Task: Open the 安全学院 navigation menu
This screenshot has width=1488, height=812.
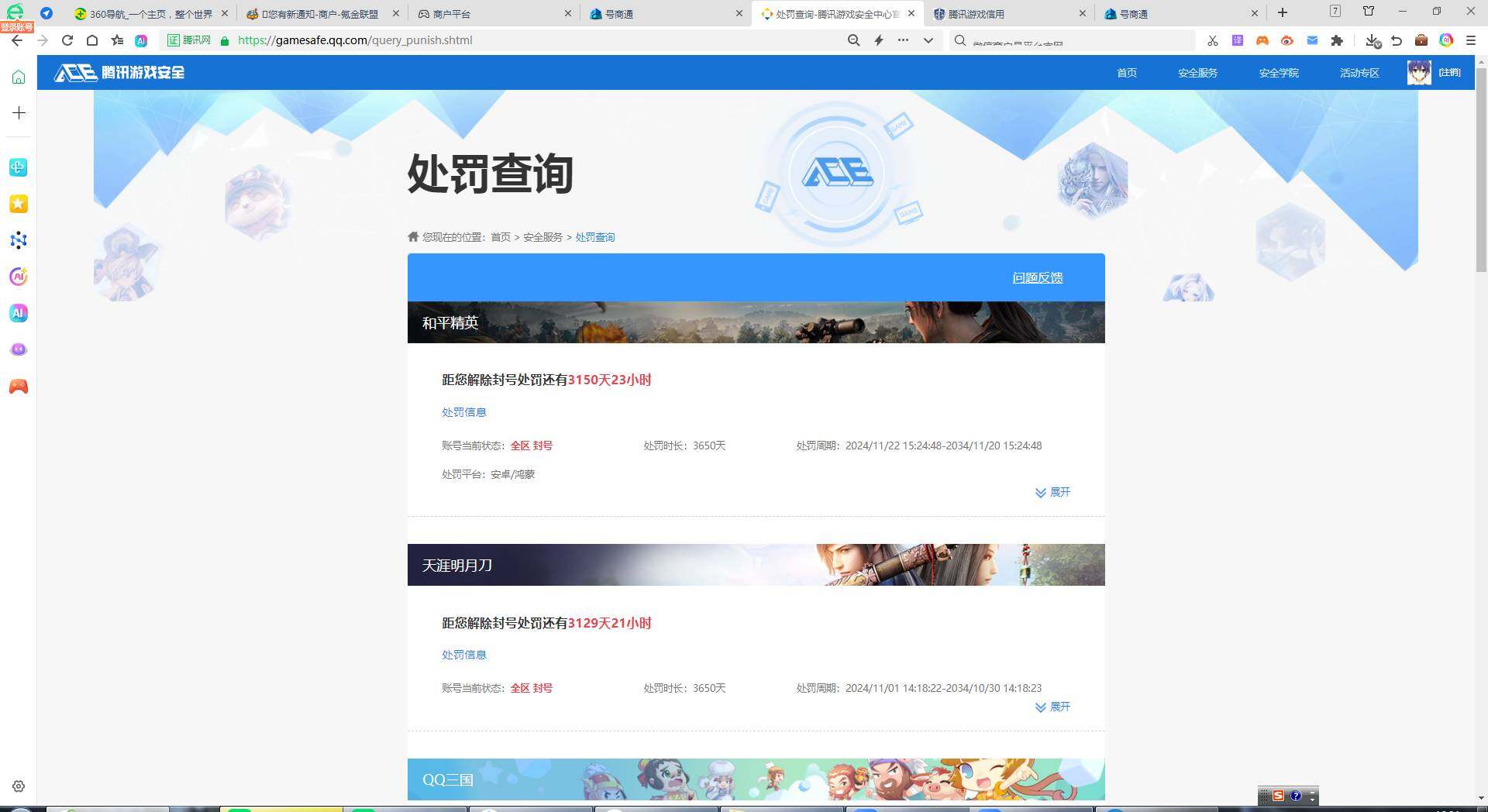Action: (1278, 72)
